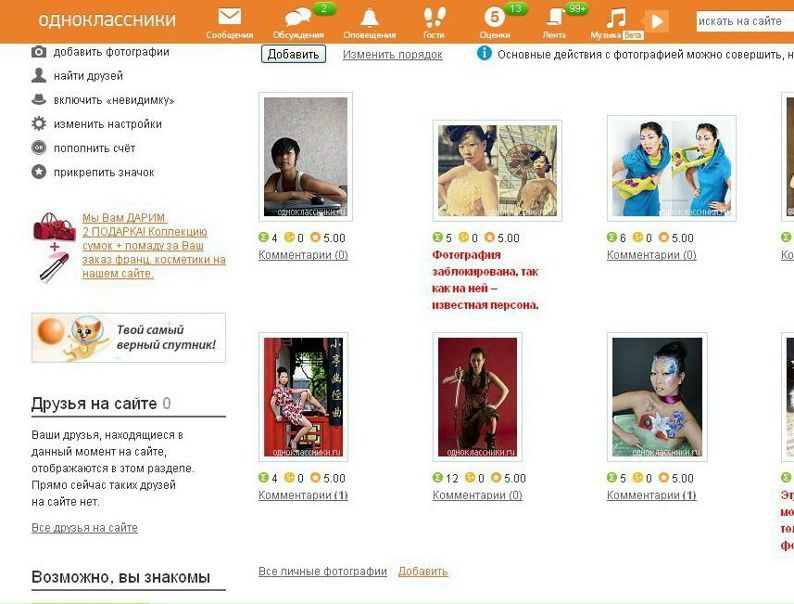Image resolution: width=794 pixels, height=604 pixels.
Task: Open Все личные фотографии link
Action: 322,572
